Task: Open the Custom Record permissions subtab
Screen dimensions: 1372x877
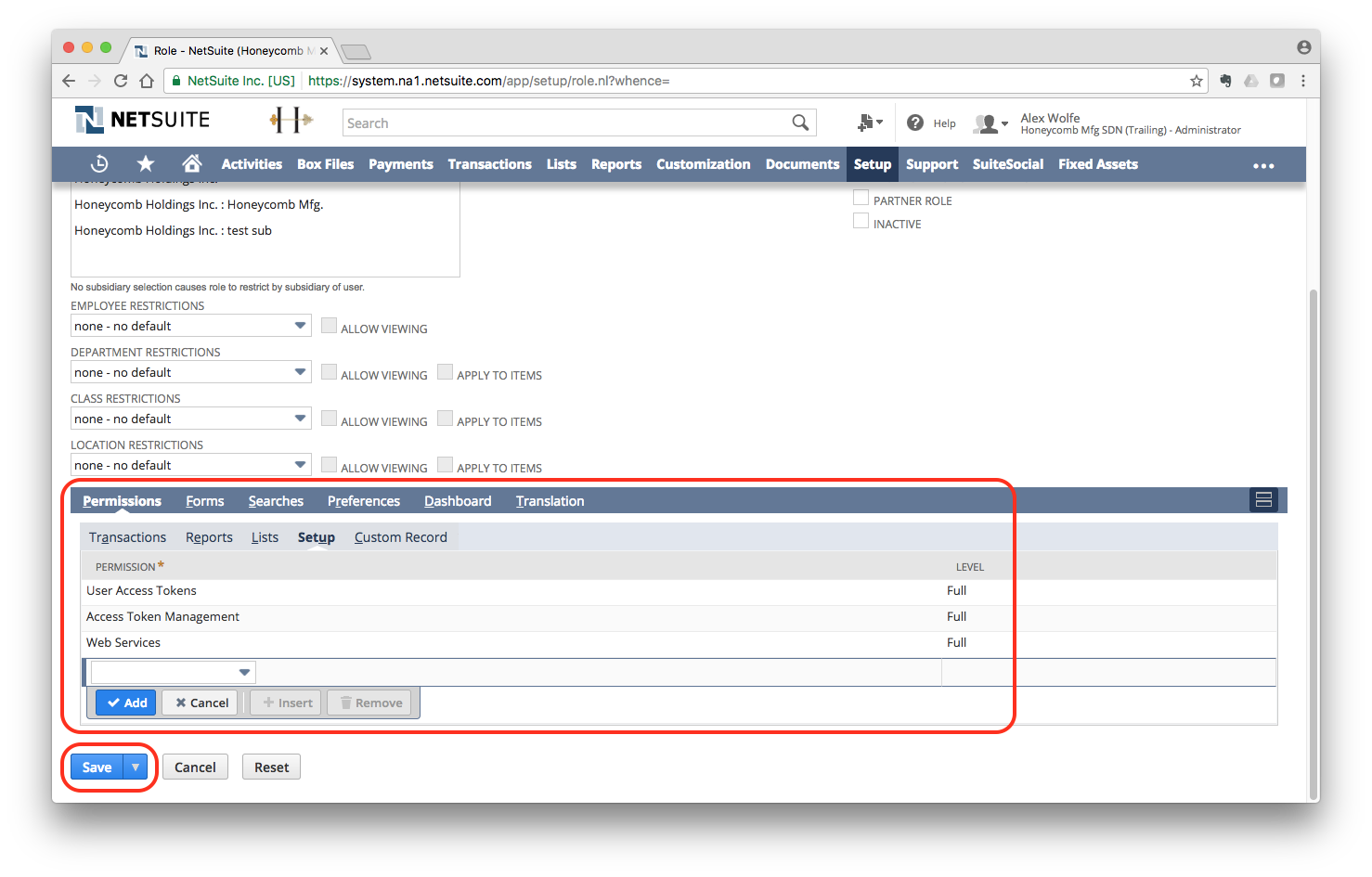Action: pos(401,537)
